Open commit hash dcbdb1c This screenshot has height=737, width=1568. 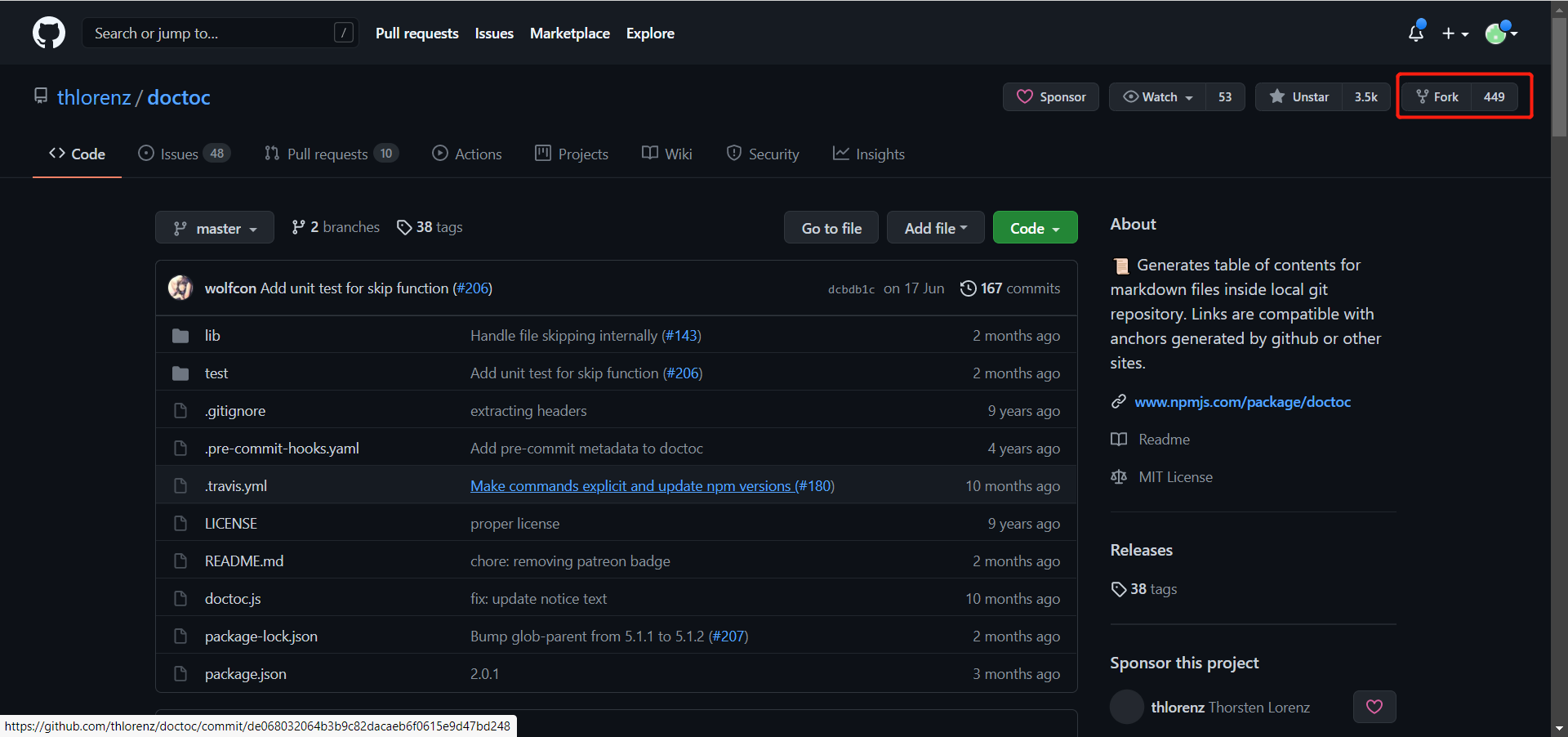click(851, 289)
